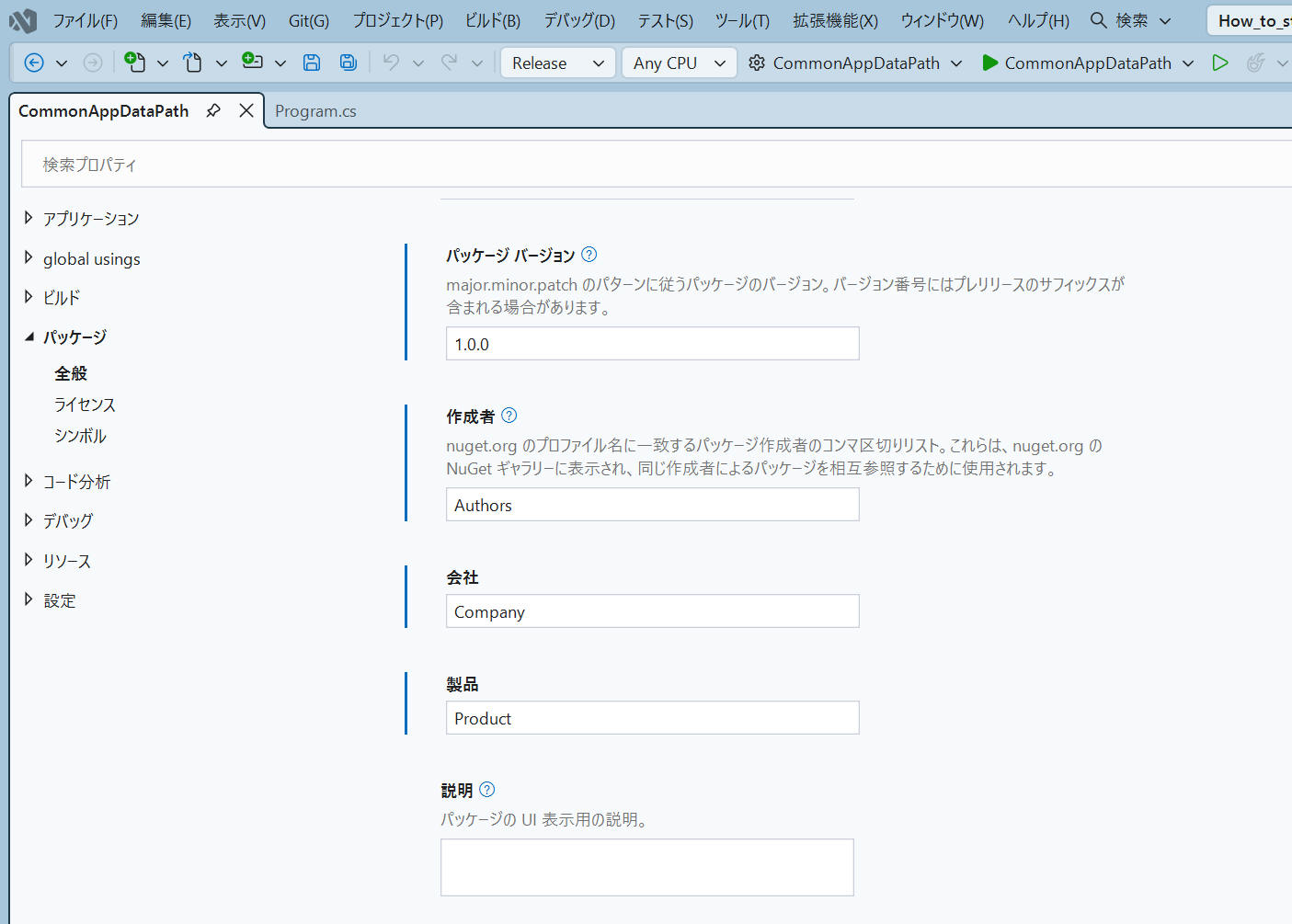Expand the ビルド section

click(x=29, y=297)
